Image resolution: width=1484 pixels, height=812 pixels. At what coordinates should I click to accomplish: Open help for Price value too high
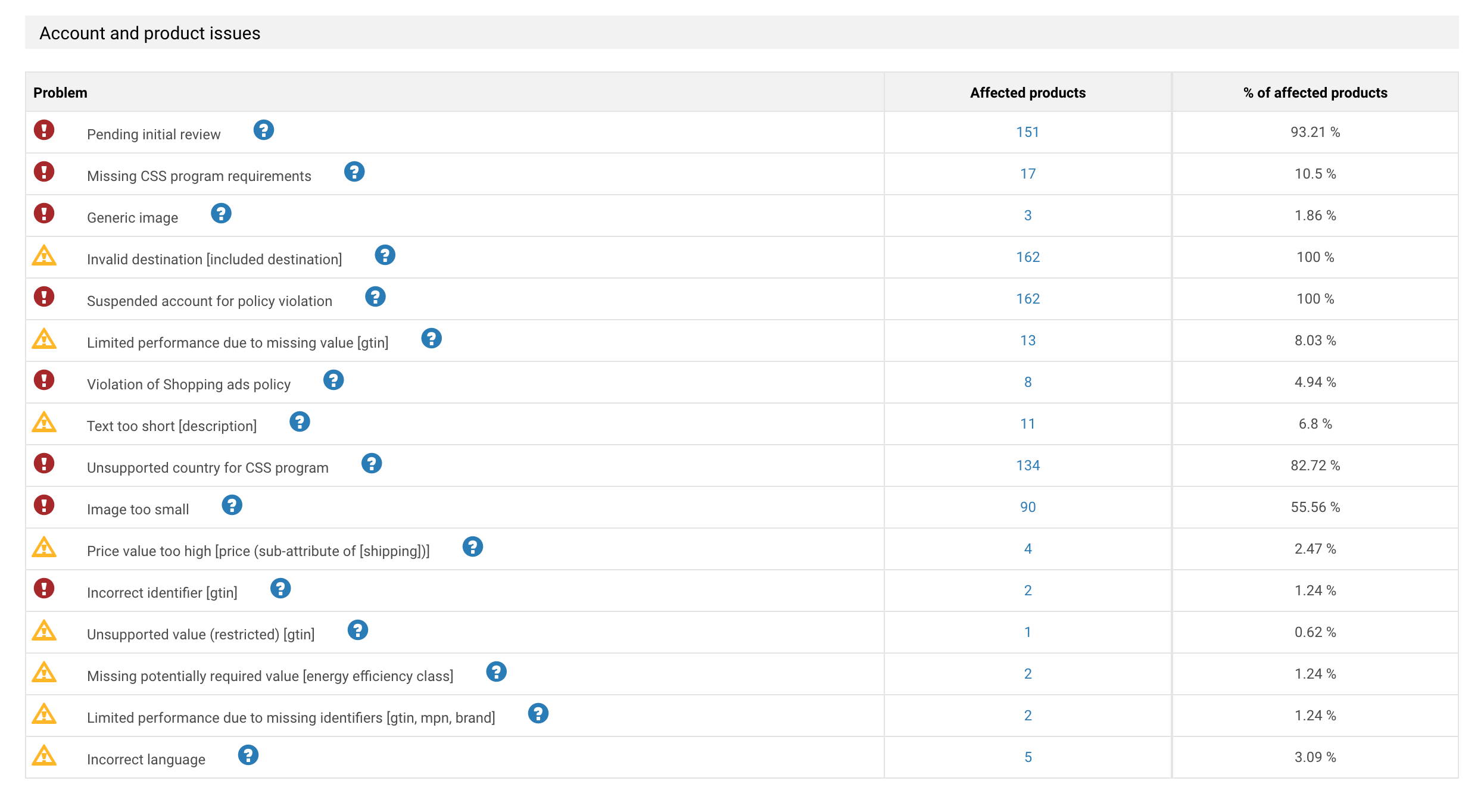click(x=473, y=546)
